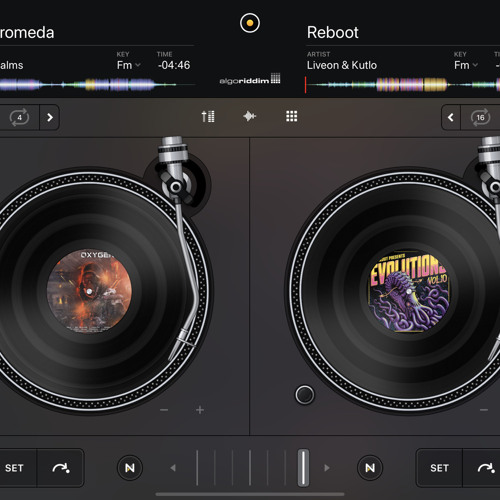Nudge left deck tempo with minus button
Image resolution: width=500 pixels, height=500 pixels.
coord(164,410)
